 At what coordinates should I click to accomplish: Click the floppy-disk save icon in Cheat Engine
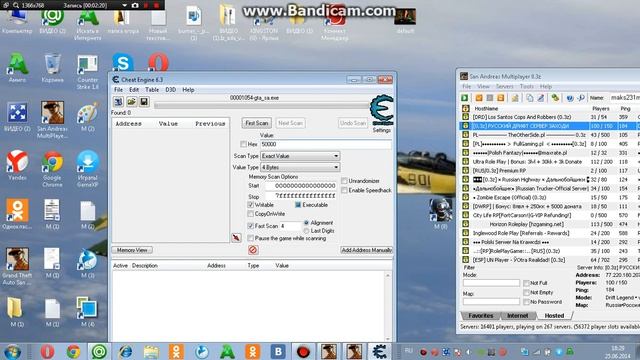144,102
